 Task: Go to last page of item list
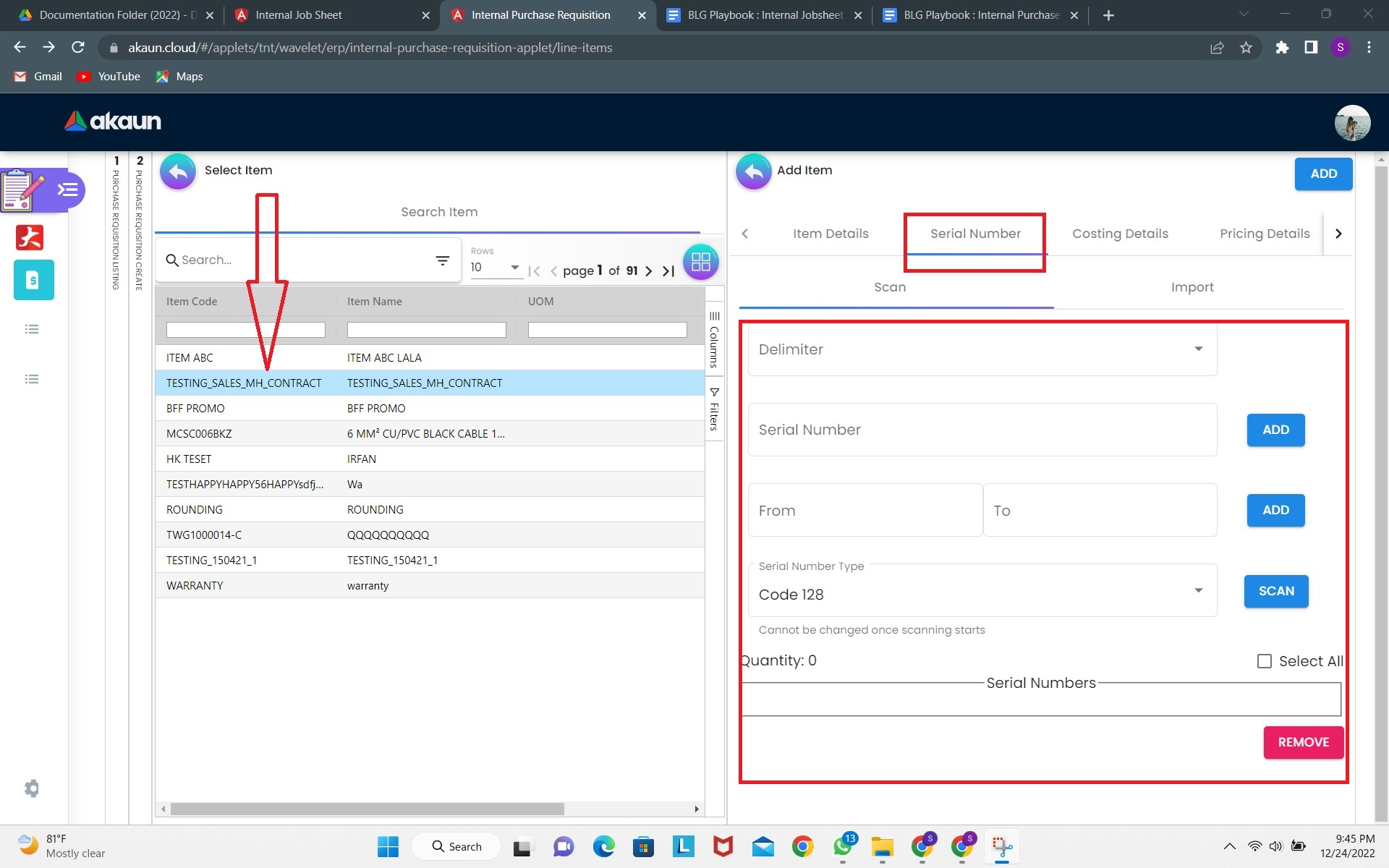coord(668,271)
